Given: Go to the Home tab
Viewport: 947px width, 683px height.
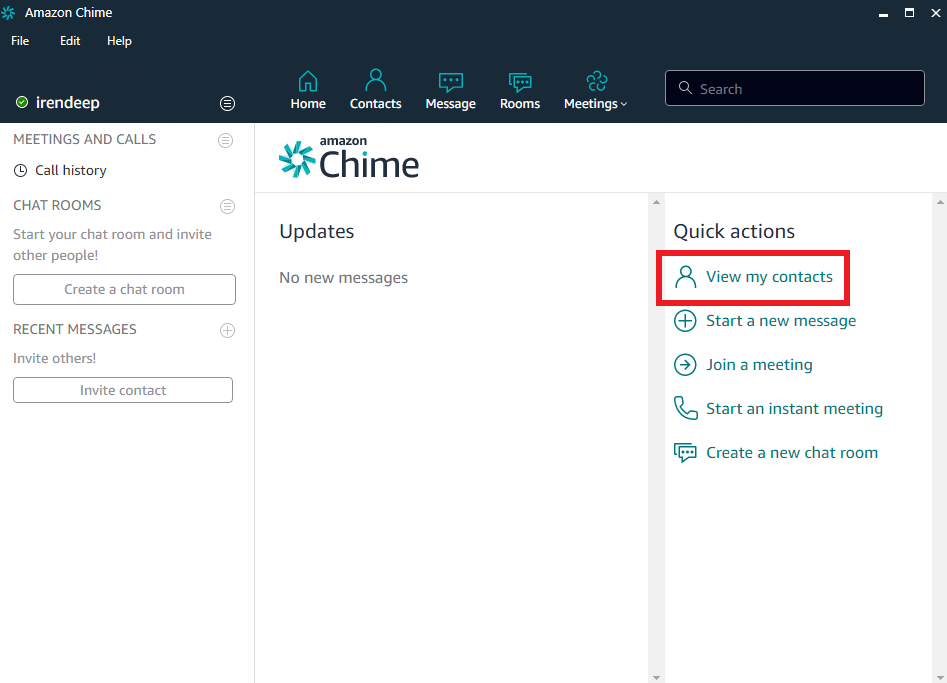Looking at the screenshot, I should [308, 91].
